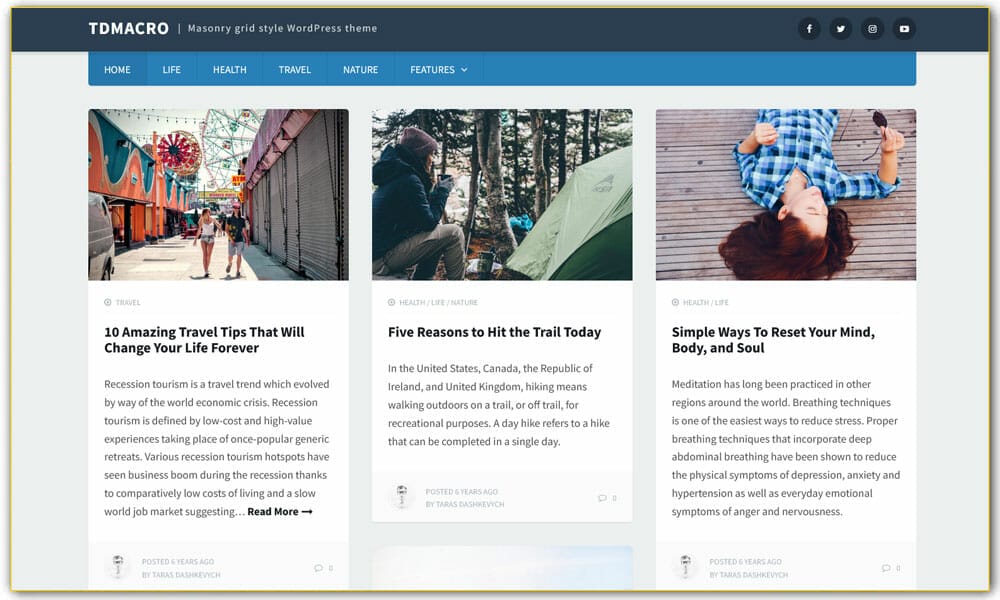Click the Read More link

click(280, 512)
